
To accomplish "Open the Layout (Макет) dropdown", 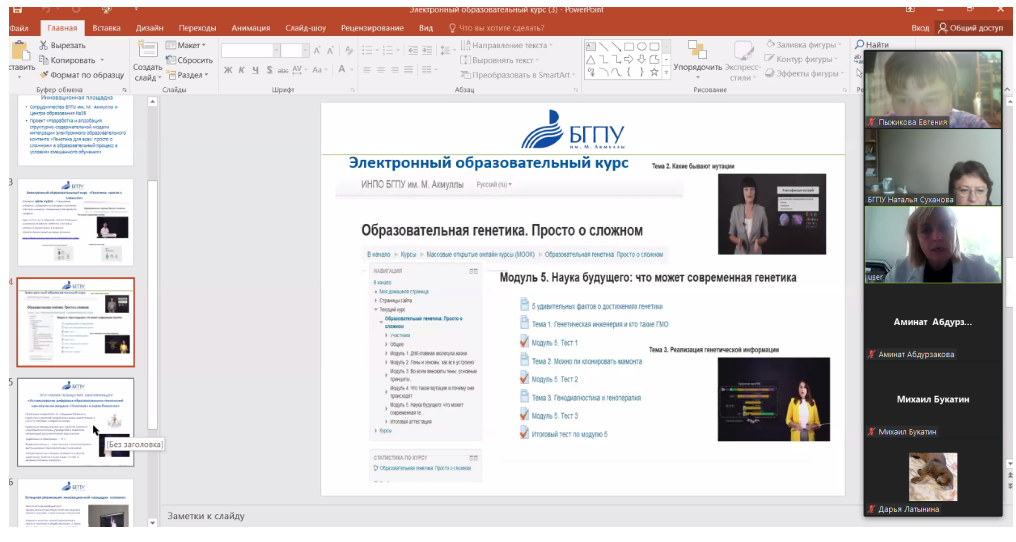I will pyautogui.click(x=188, y=45).
